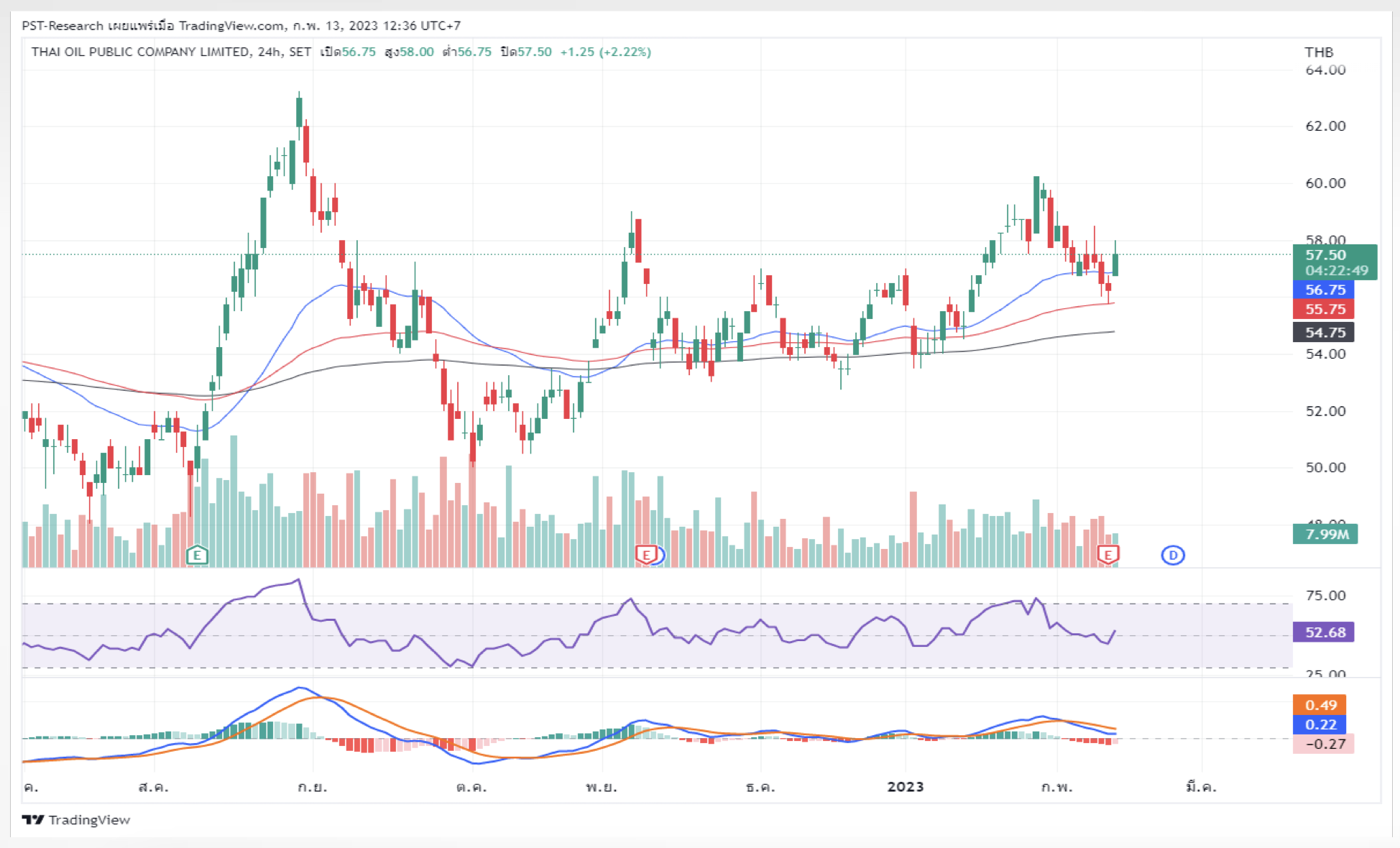Click the 64.00 price axis label
This screenshot has width=1400, height=848.
coord(1325,70)
